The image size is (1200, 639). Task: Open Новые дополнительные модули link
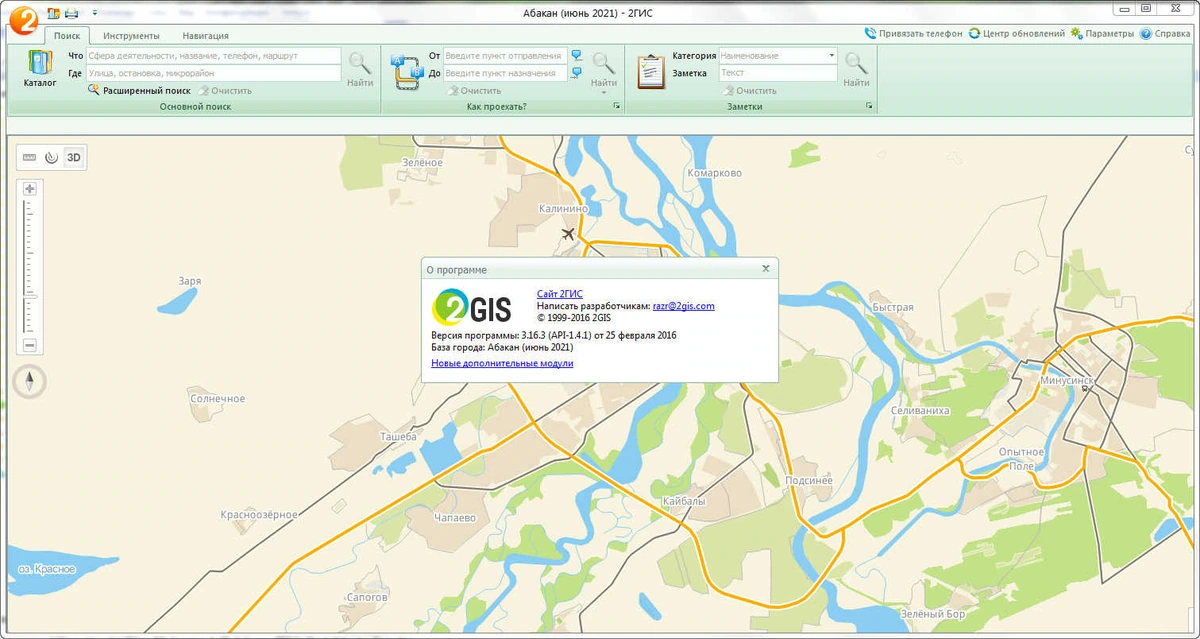(x=502, y=363)
